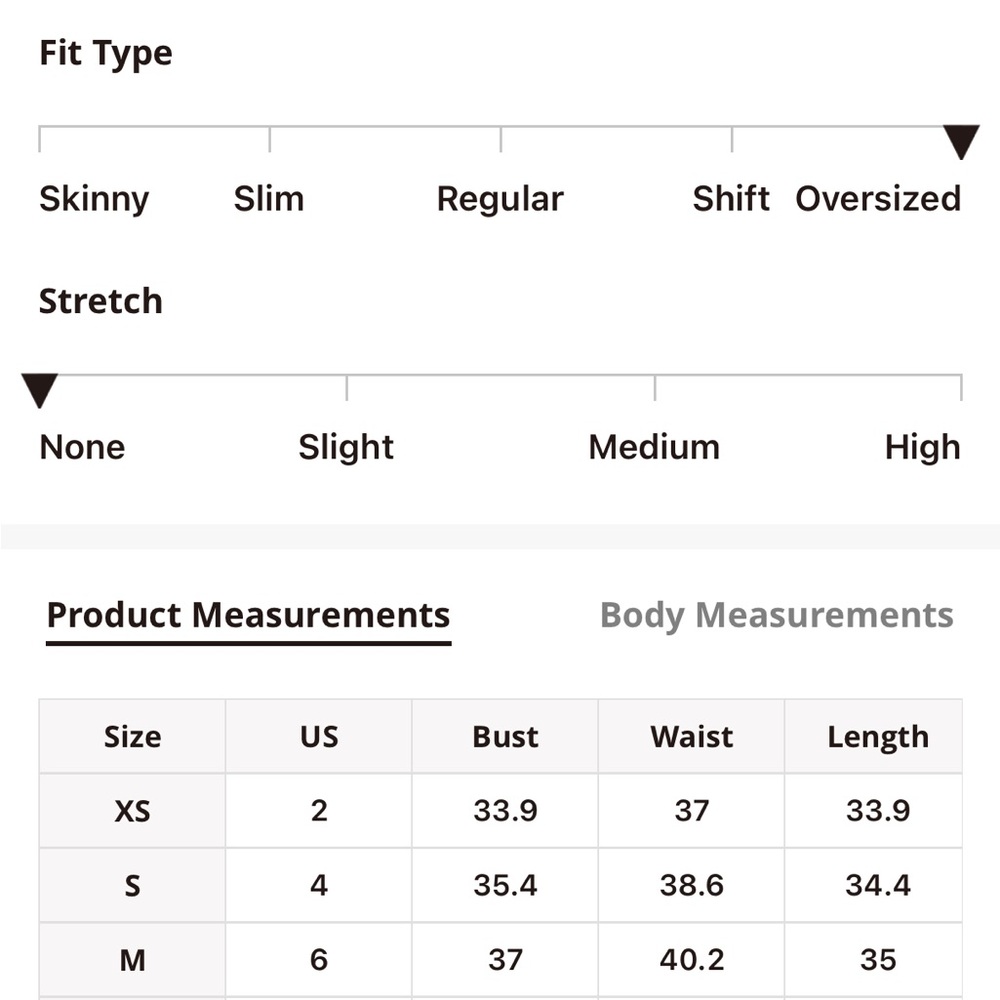Click the Fit Type heading
This screenshot has width=1000, height=1000.
106,54
